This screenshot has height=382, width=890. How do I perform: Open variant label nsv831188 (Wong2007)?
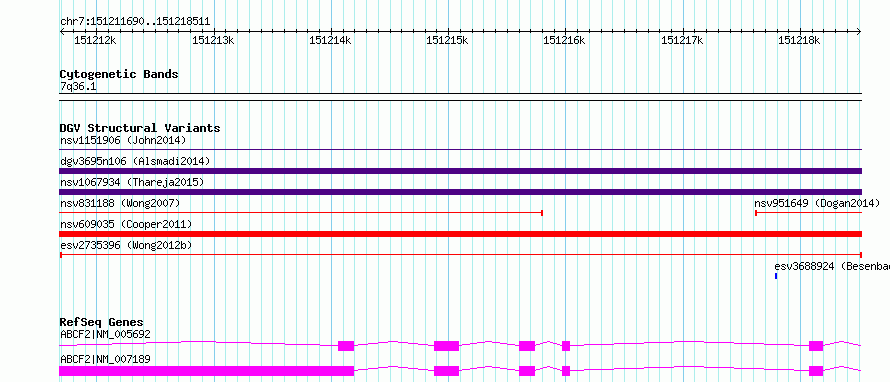120,203
